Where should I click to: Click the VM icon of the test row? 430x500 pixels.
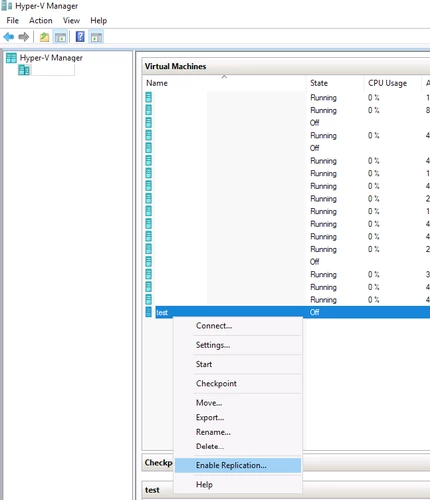click(x=149, y=312)
